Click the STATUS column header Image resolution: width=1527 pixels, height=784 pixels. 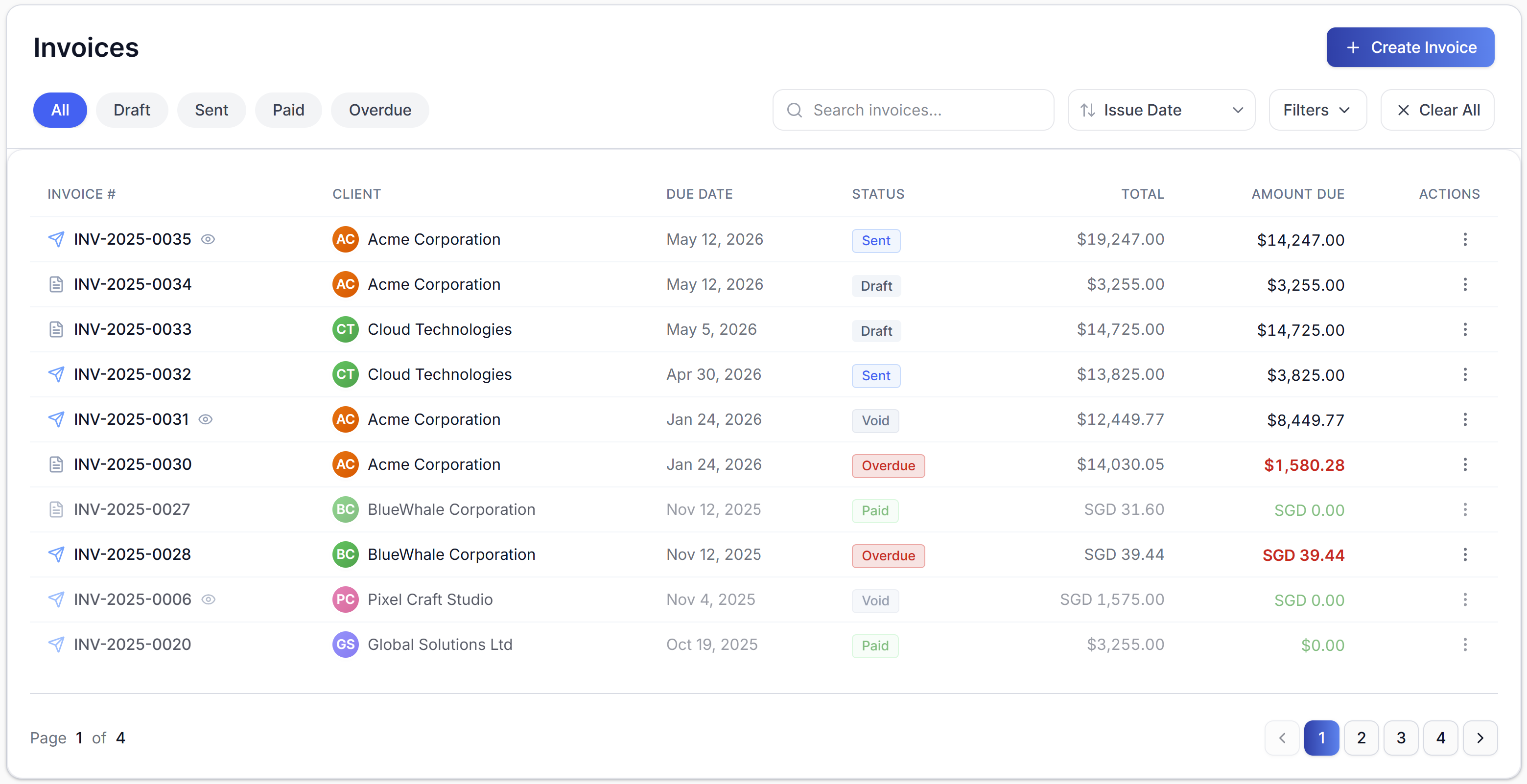pos(878,194)
